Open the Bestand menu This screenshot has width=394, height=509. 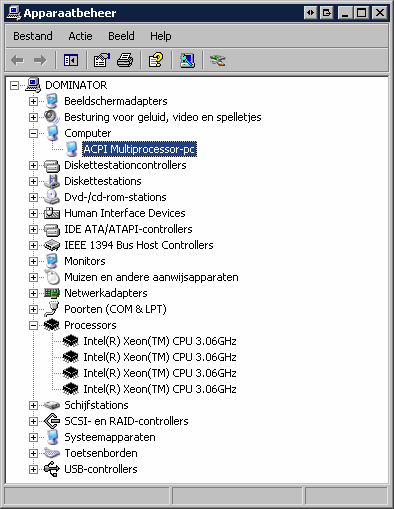(x=33, y=36)
